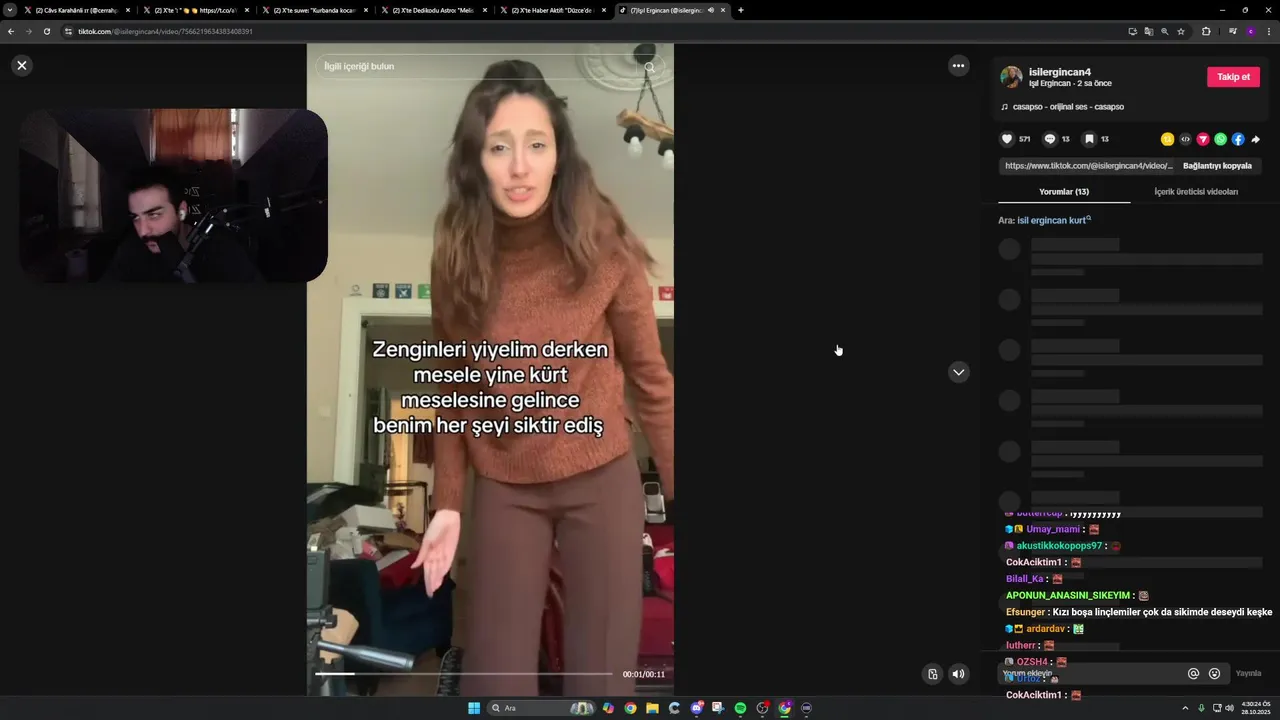
Task: Toggle auto-scroll icon next to volume
Action: click(x=932, y=674)
